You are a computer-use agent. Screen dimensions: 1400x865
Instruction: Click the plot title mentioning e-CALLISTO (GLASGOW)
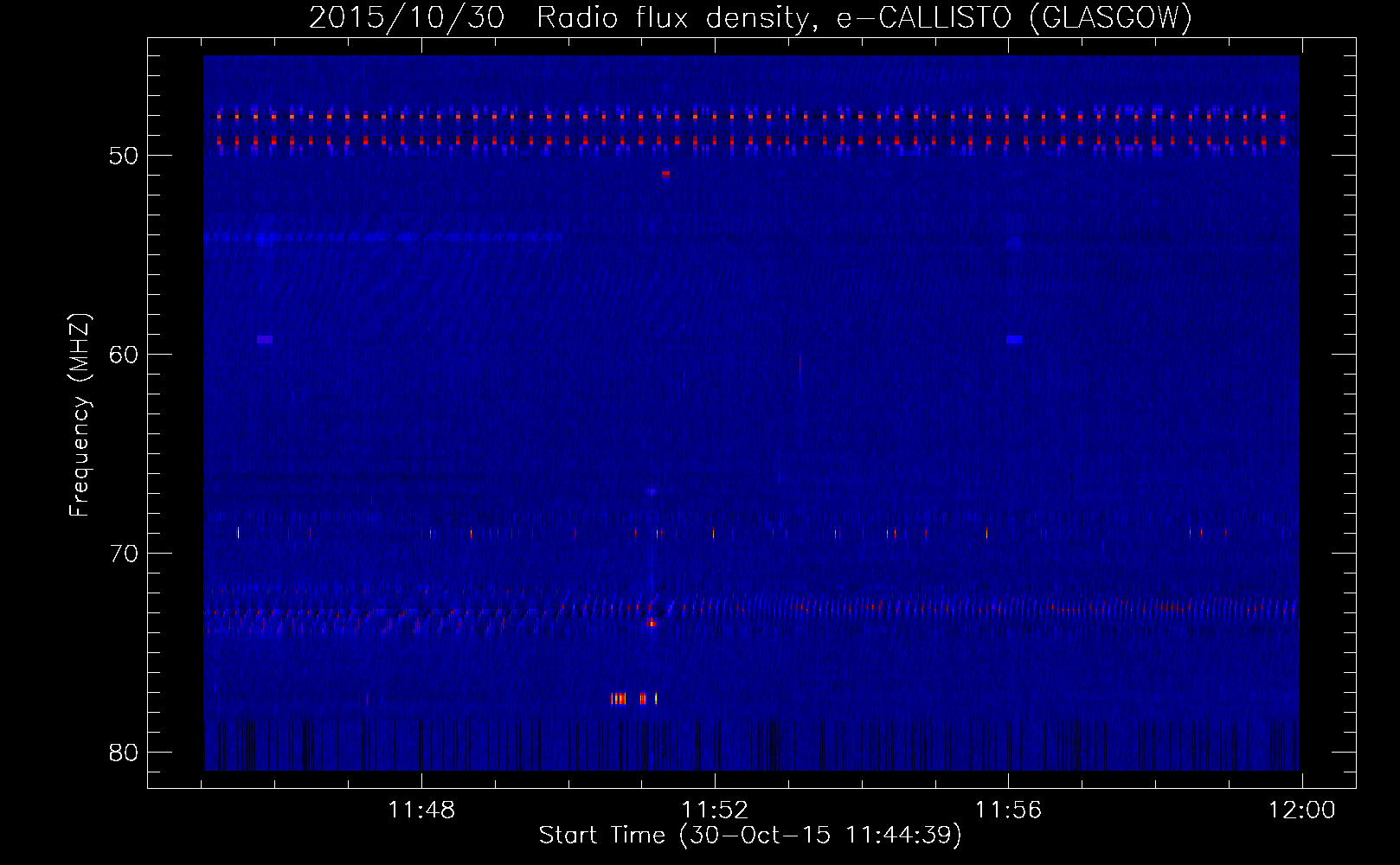[750, 17]
